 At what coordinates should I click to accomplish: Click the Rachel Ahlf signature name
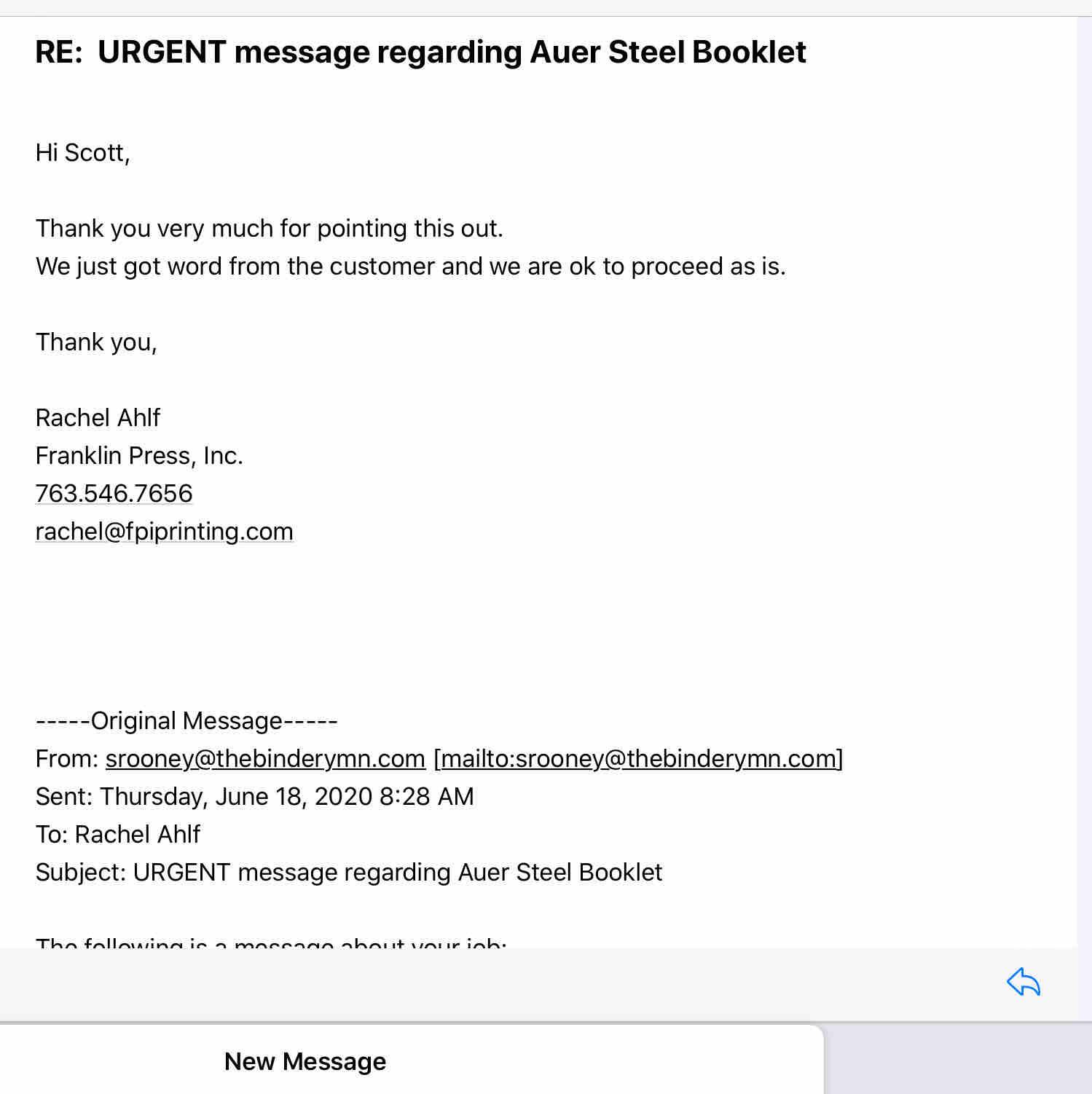98,418
